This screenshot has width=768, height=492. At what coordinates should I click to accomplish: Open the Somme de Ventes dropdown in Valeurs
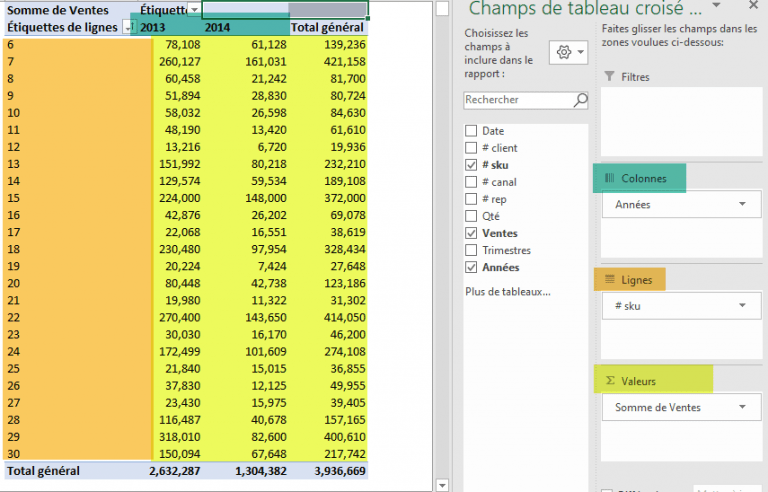click(743, 407)
